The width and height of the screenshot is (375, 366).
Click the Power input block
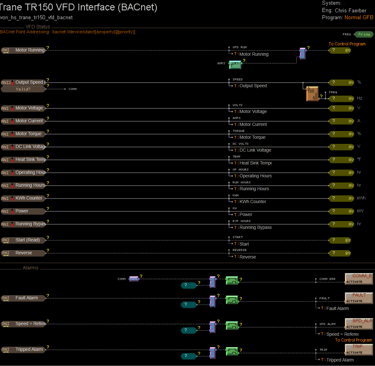pos(23,211)
